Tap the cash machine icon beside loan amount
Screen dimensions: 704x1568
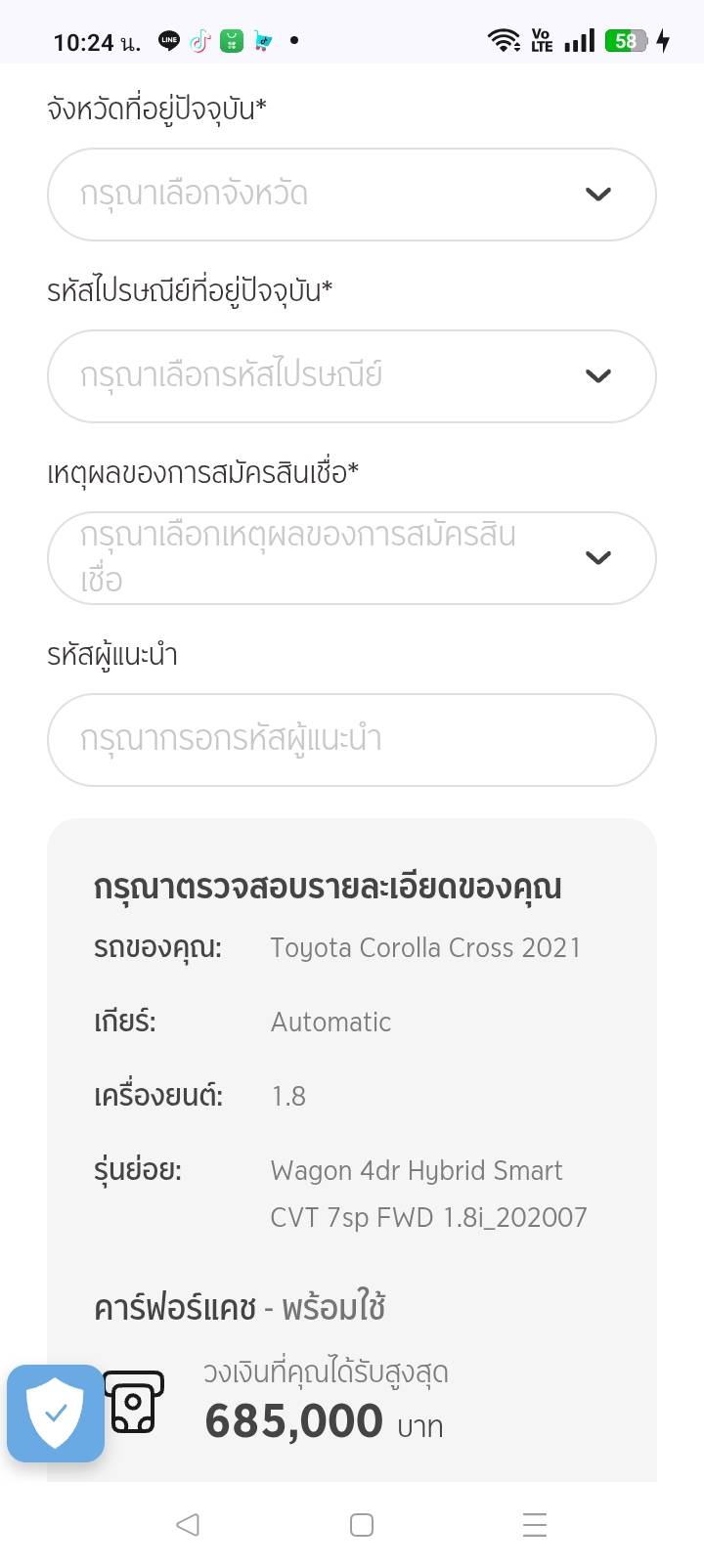pos(134,1402)
